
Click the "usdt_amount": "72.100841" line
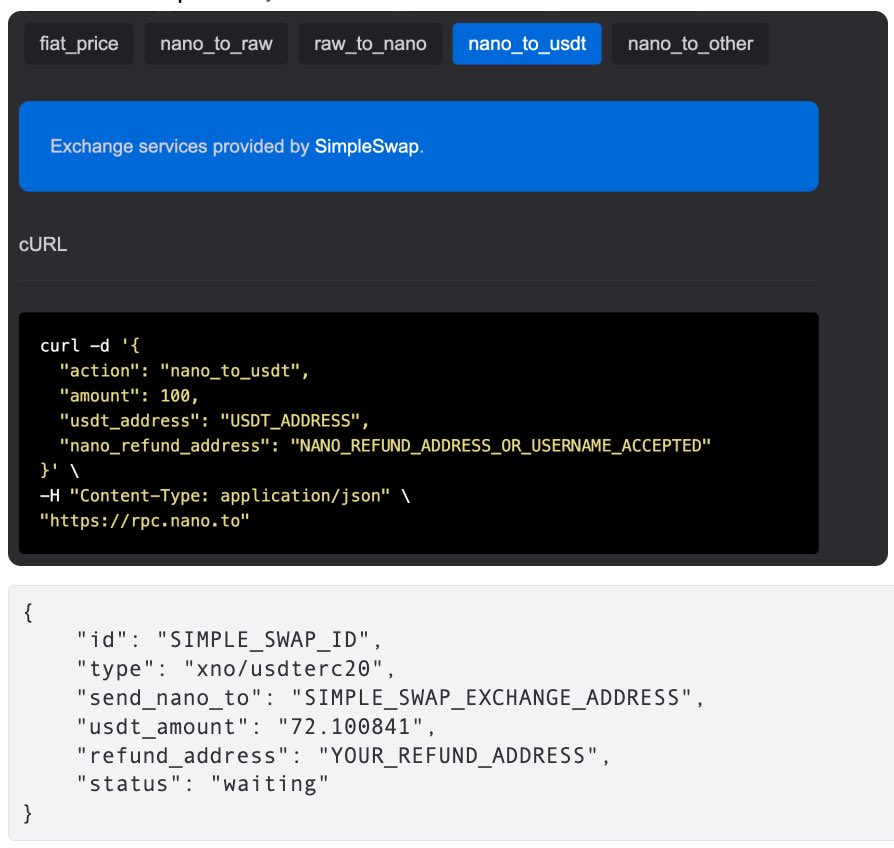tap(256, 727)
